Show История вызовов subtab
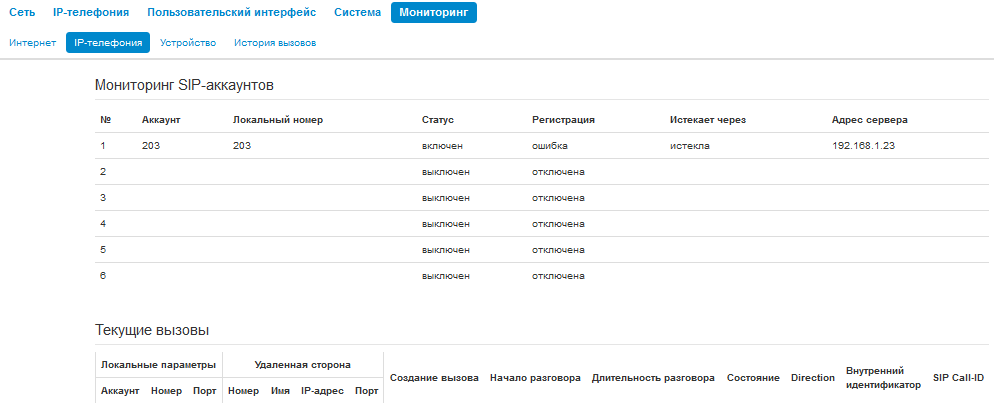 point(275,43)
